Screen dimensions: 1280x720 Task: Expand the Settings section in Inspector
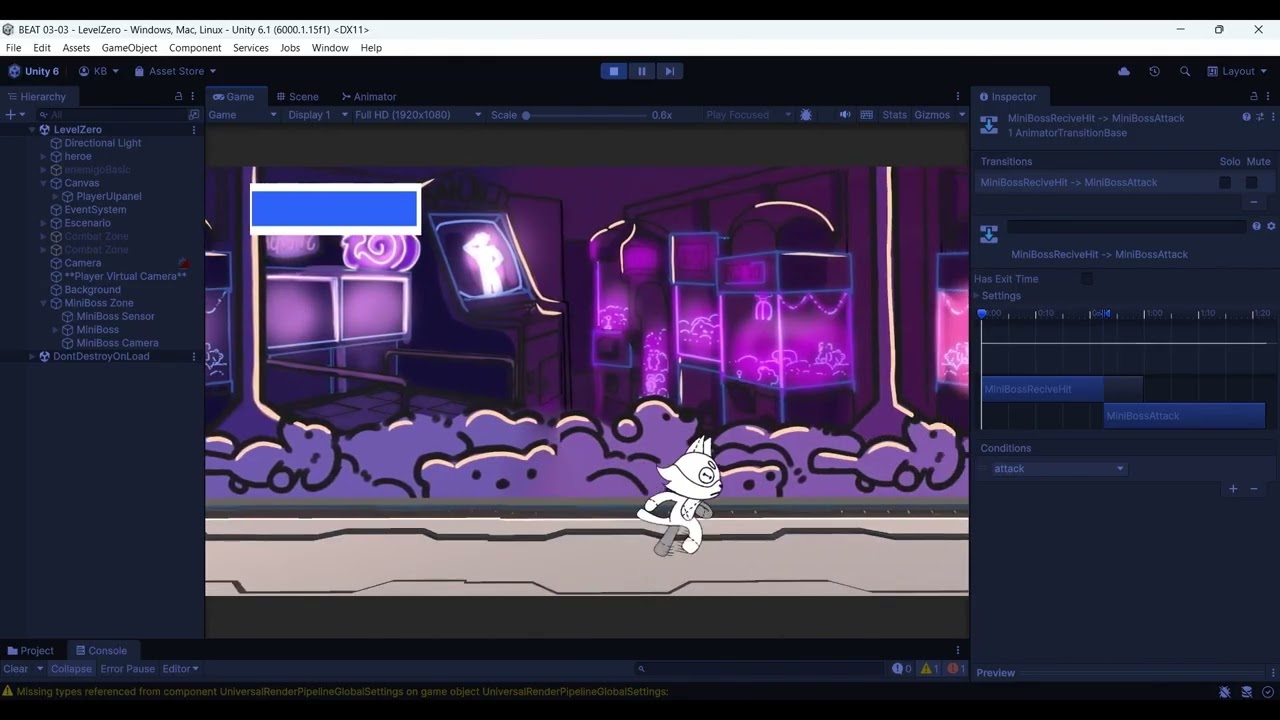tap(977, 296)
